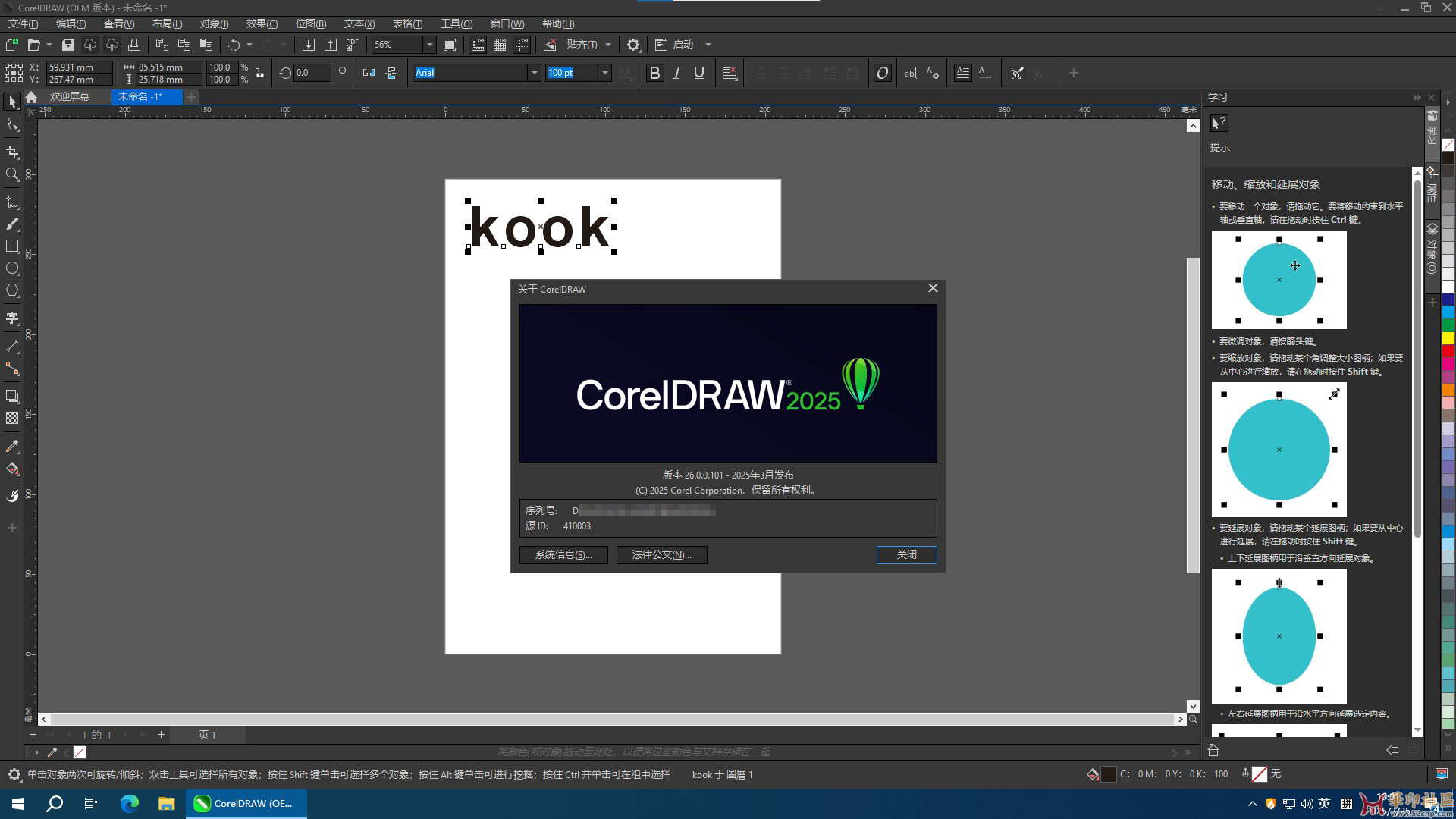Expand the Open folder dropdown arrow
The width and height of the screenshot is (1456, 819).
(49, 45)
